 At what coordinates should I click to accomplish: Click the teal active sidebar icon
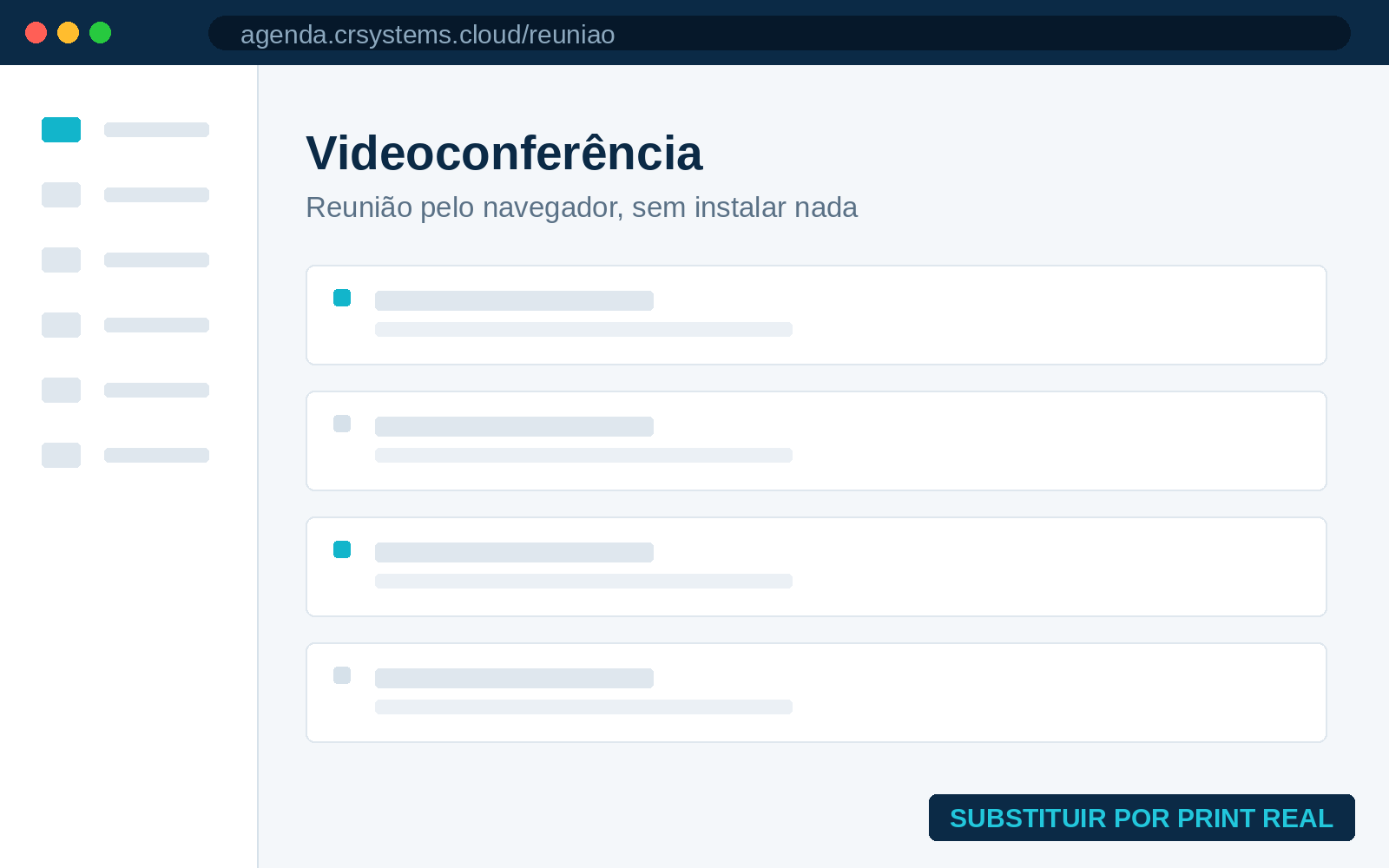tap(61, 129)
